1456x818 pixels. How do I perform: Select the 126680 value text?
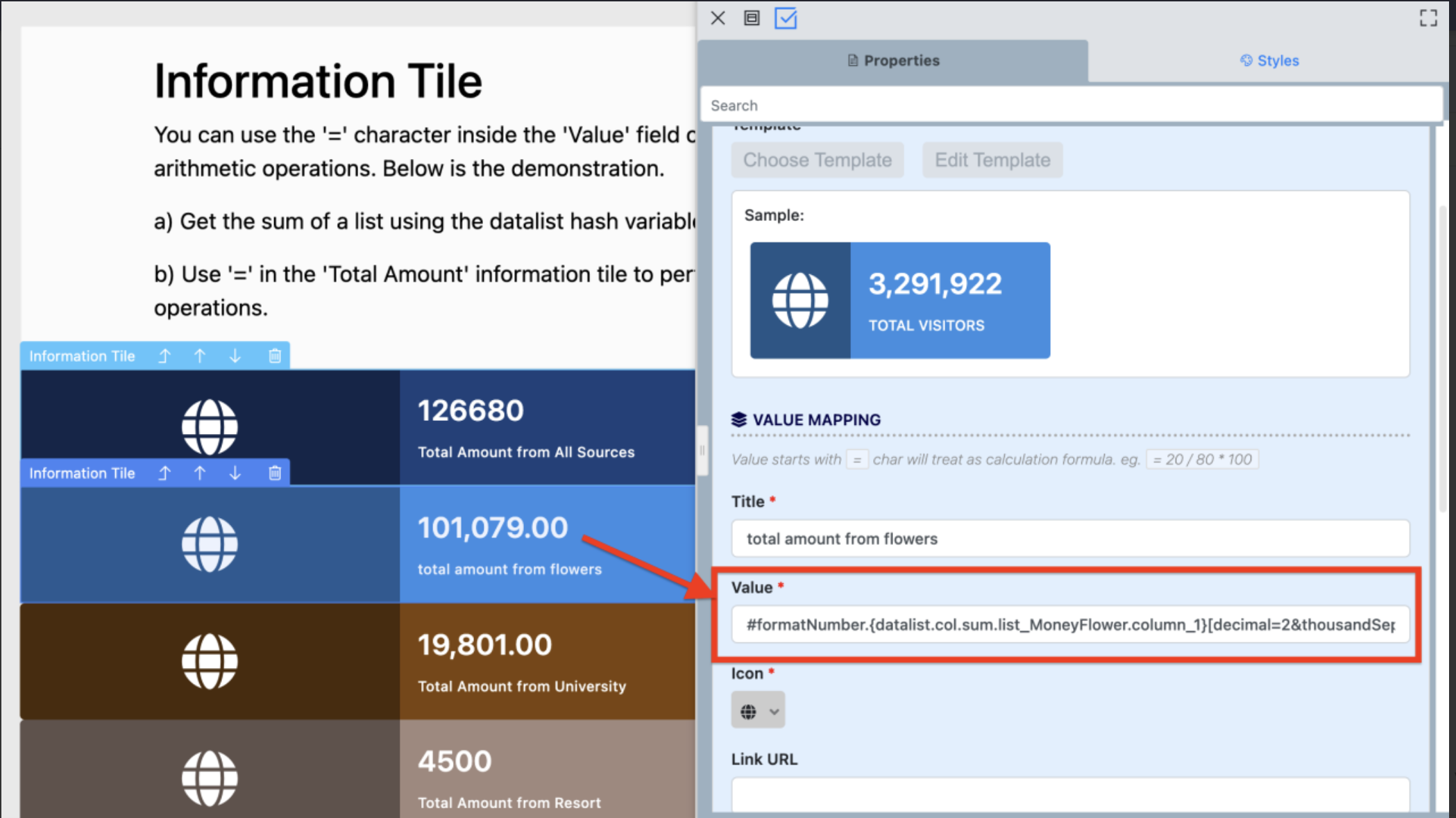[471, 410]
